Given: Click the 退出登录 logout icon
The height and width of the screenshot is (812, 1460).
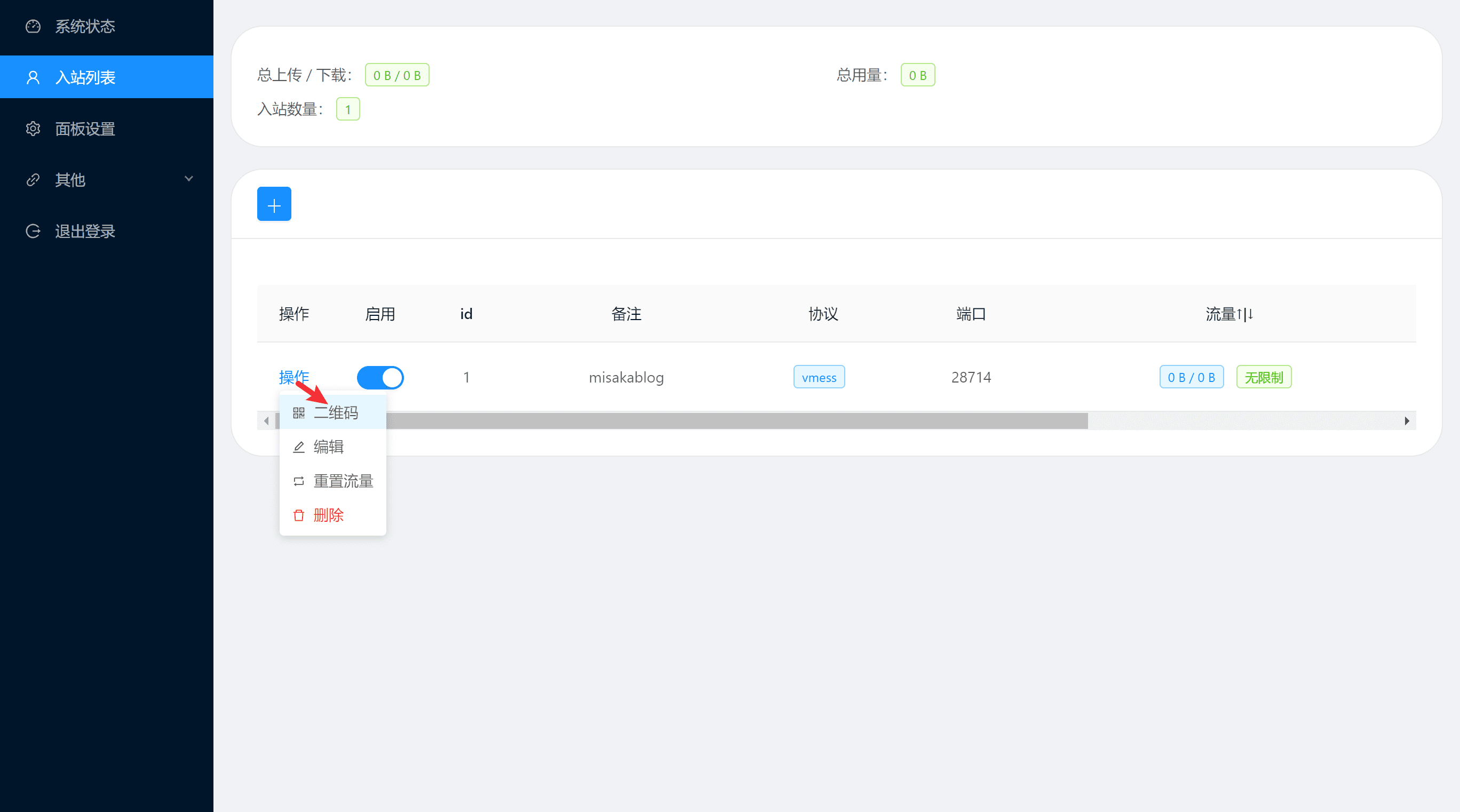Looking at the screenshot, I should pos(33,230).
